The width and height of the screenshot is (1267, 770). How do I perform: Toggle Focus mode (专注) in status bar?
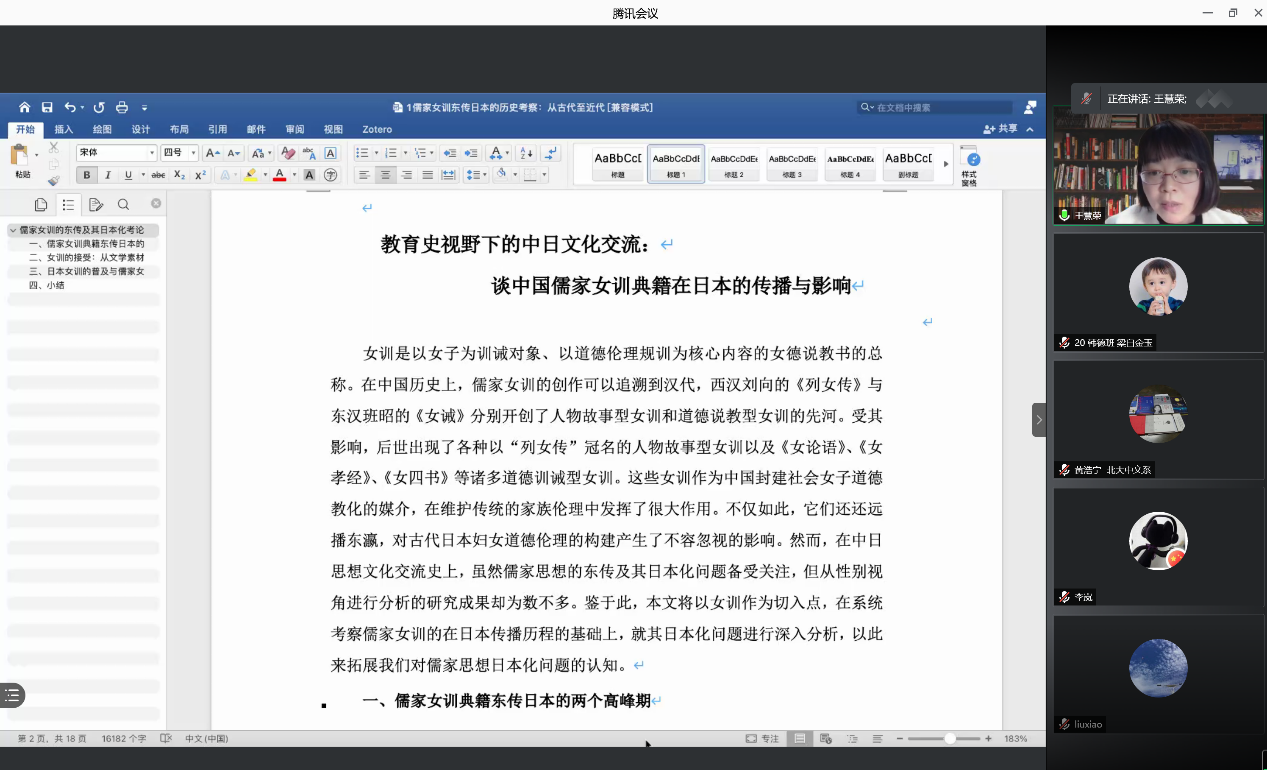point(762,739)
